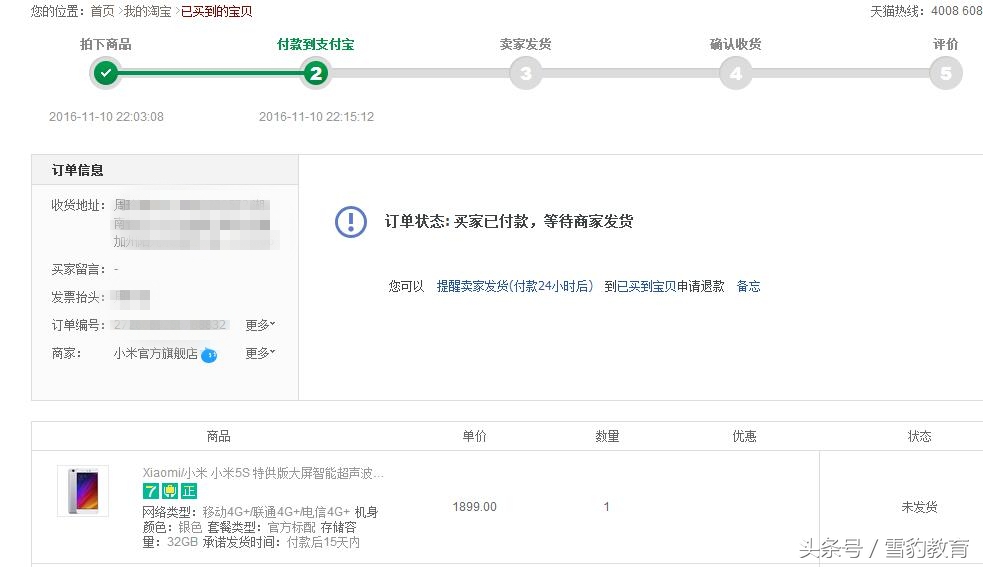Click the 确认收货 step label
The width and height of the screenshot is (983, 567).
pos(735,44)
